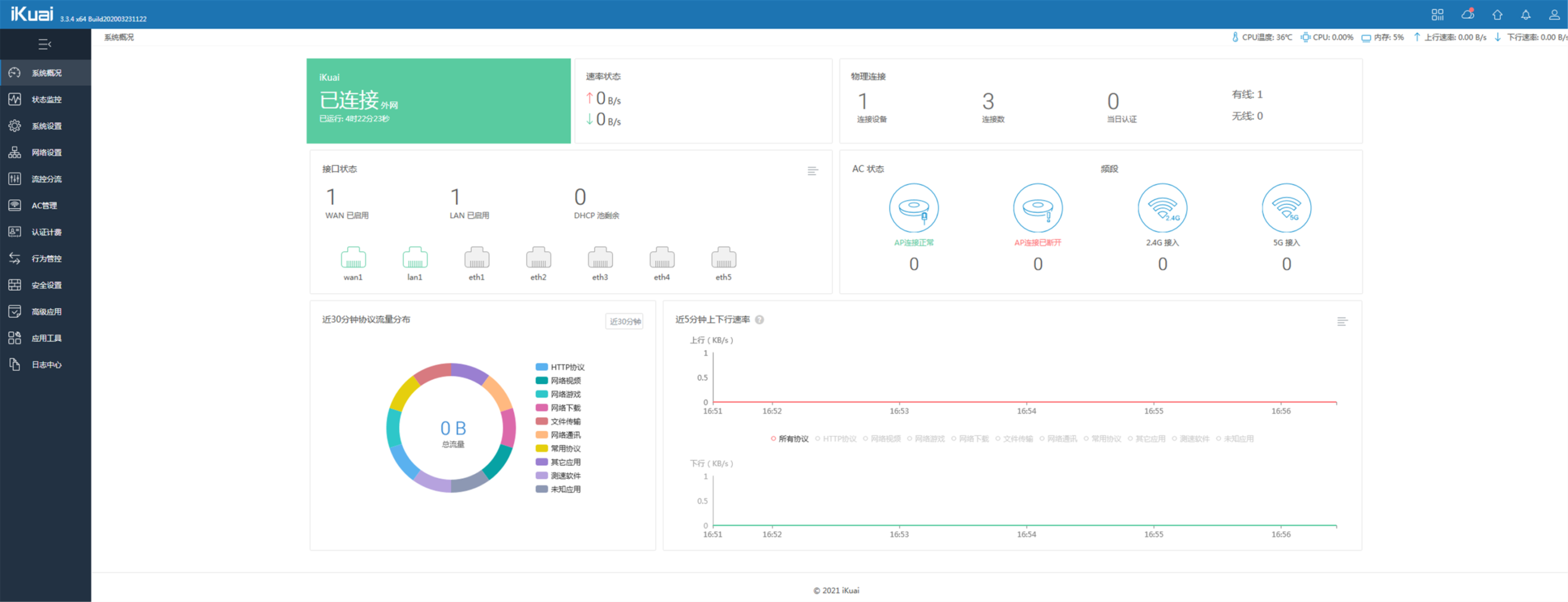Screen dimensions: 1568x602
Task: Click the AP连接已断开 status link
Action: click(x=1037, y=243)
